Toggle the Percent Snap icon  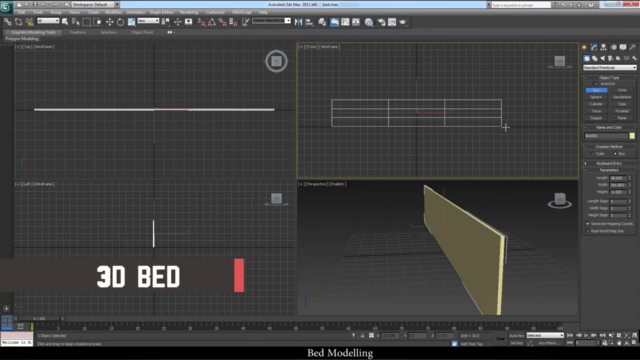(222, 22)
